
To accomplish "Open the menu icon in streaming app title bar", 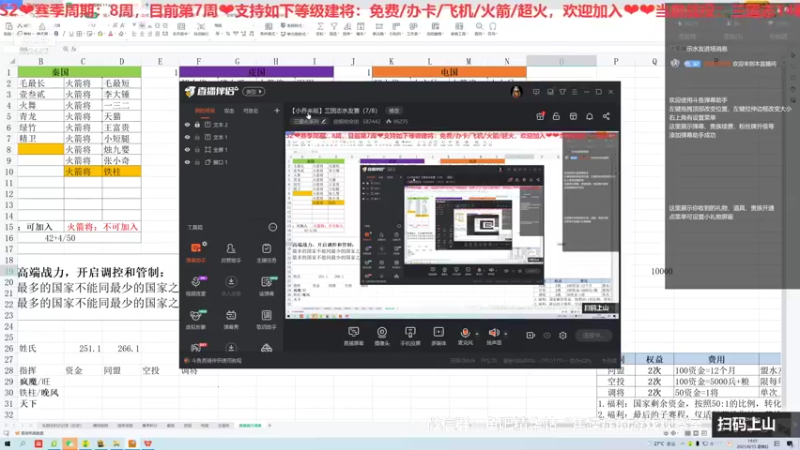I will pos(574,92).
